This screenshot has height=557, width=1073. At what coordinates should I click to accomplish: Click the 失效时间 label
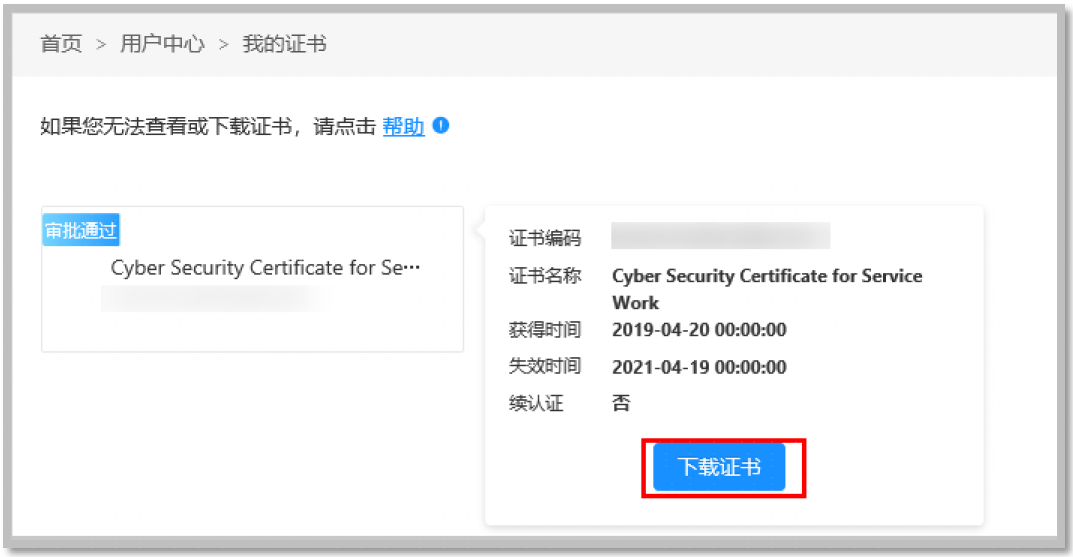click(x=544, y=366)
